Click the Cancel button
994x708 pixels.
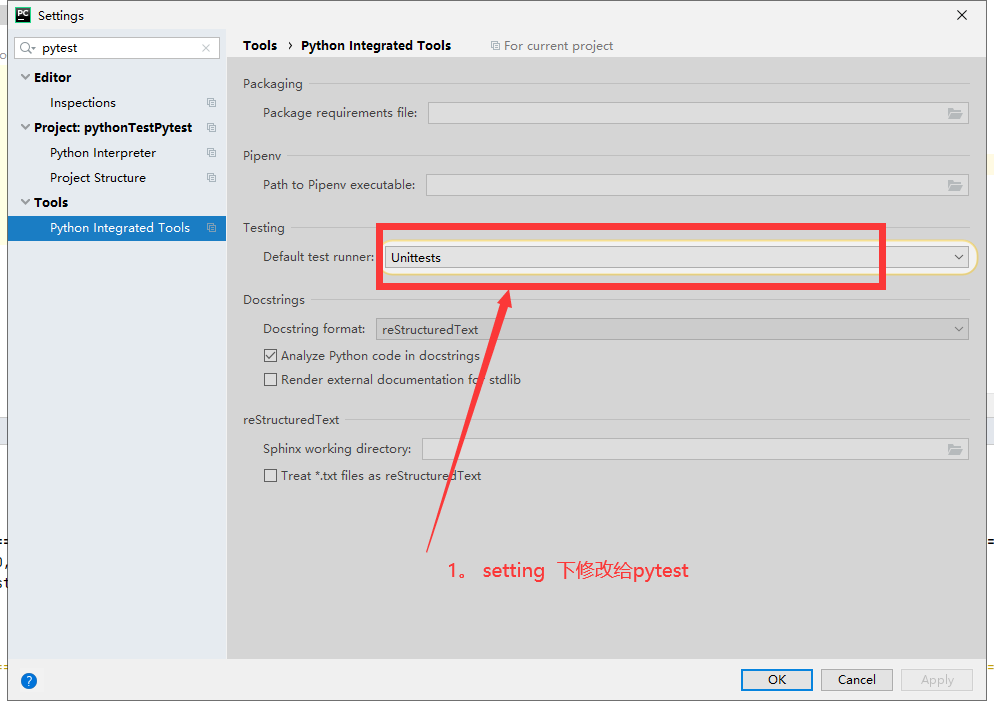856,679
